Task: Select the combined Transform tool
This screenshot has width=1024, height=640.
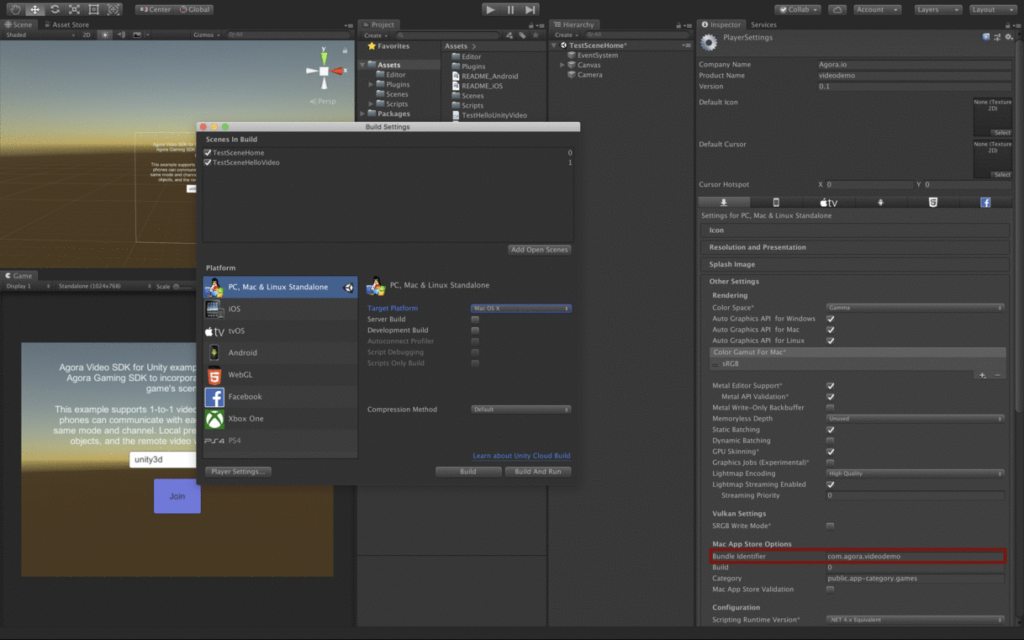Action: click(113, 9)
